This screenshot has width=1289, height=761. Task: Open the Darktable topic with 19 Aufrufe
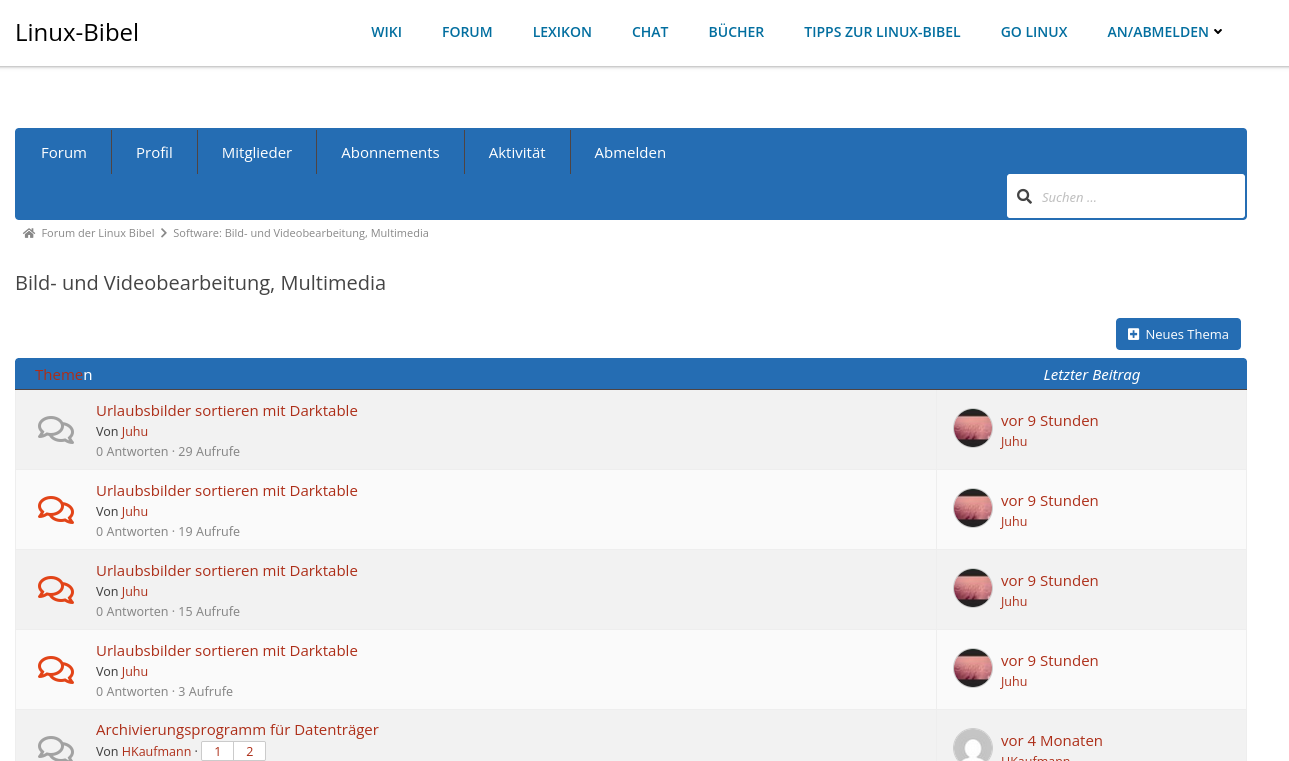227,490
